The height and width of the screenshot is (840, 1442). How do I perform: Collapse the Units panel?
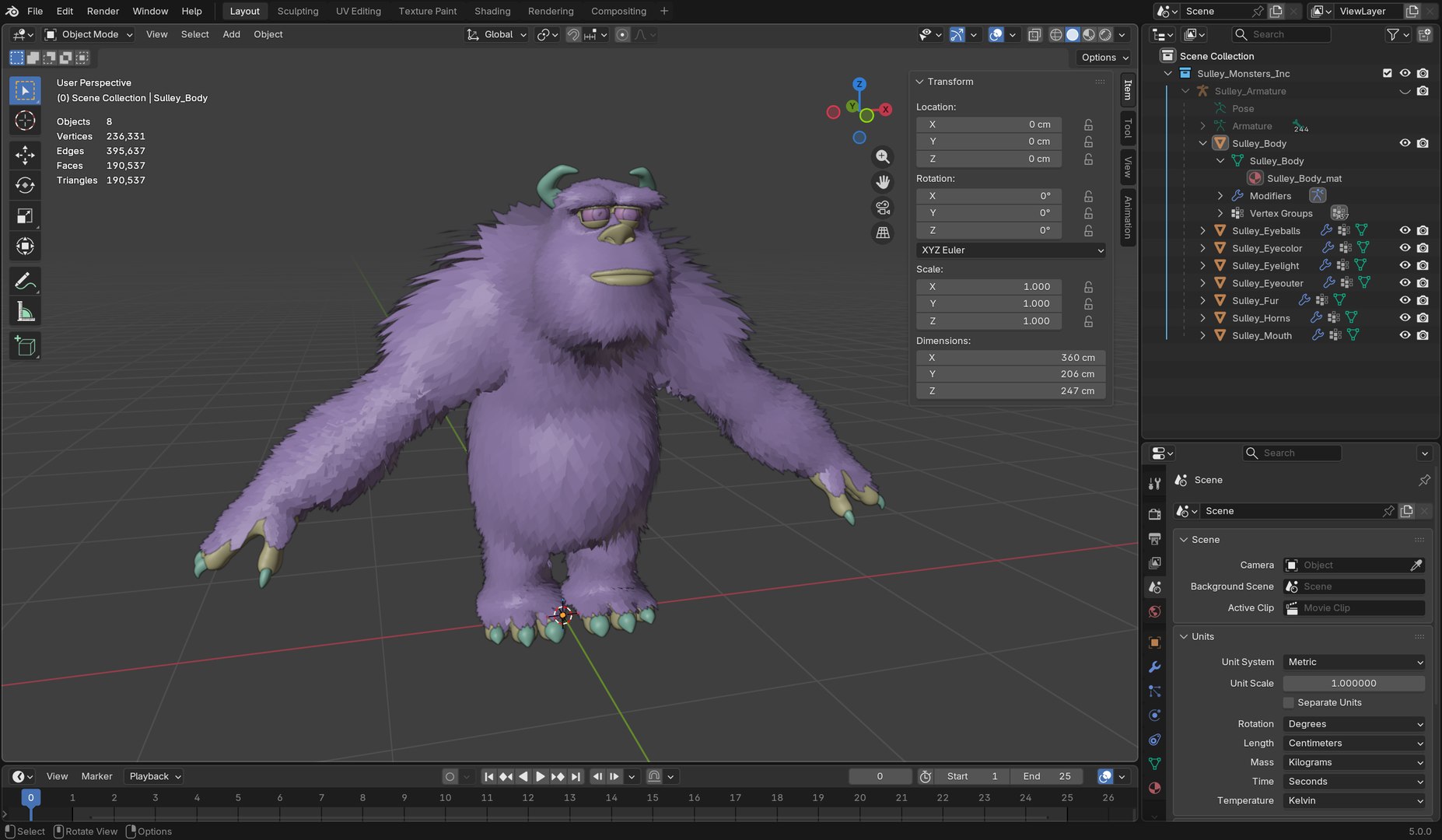click(x=1184, y=636)
